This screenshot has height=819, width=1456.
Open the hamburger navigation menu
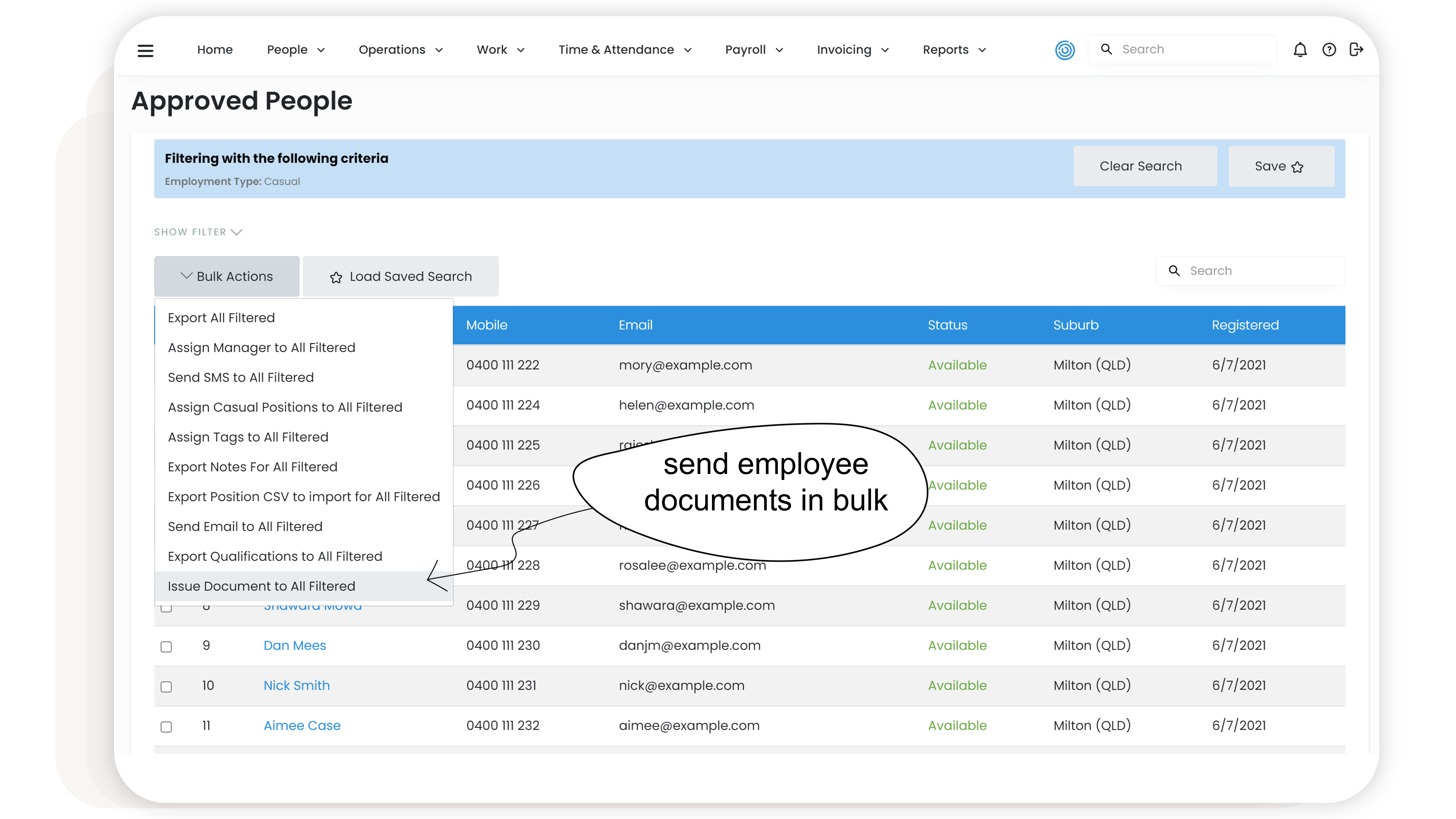(145, 50)
